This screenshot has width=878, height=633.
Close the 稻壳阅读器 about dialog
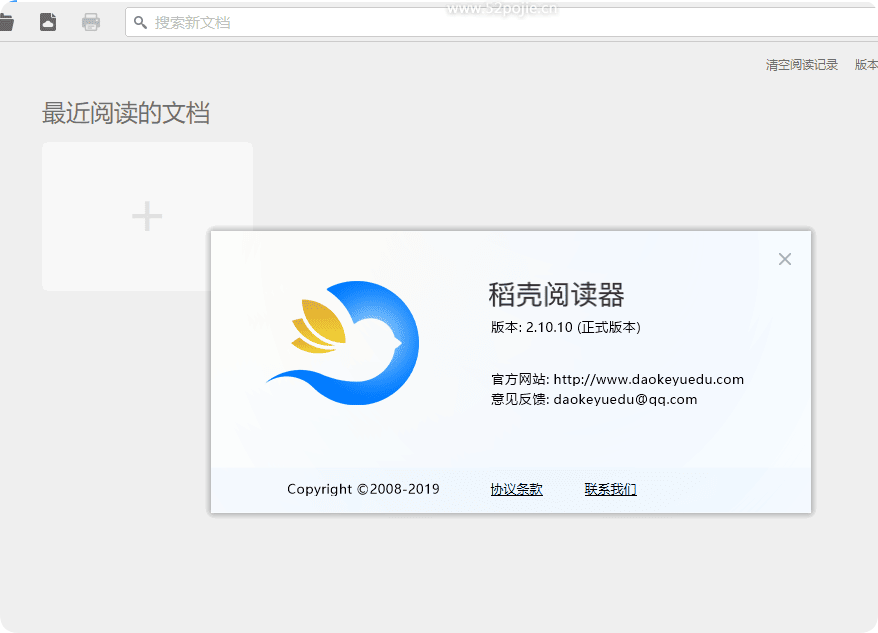(784, 259)
